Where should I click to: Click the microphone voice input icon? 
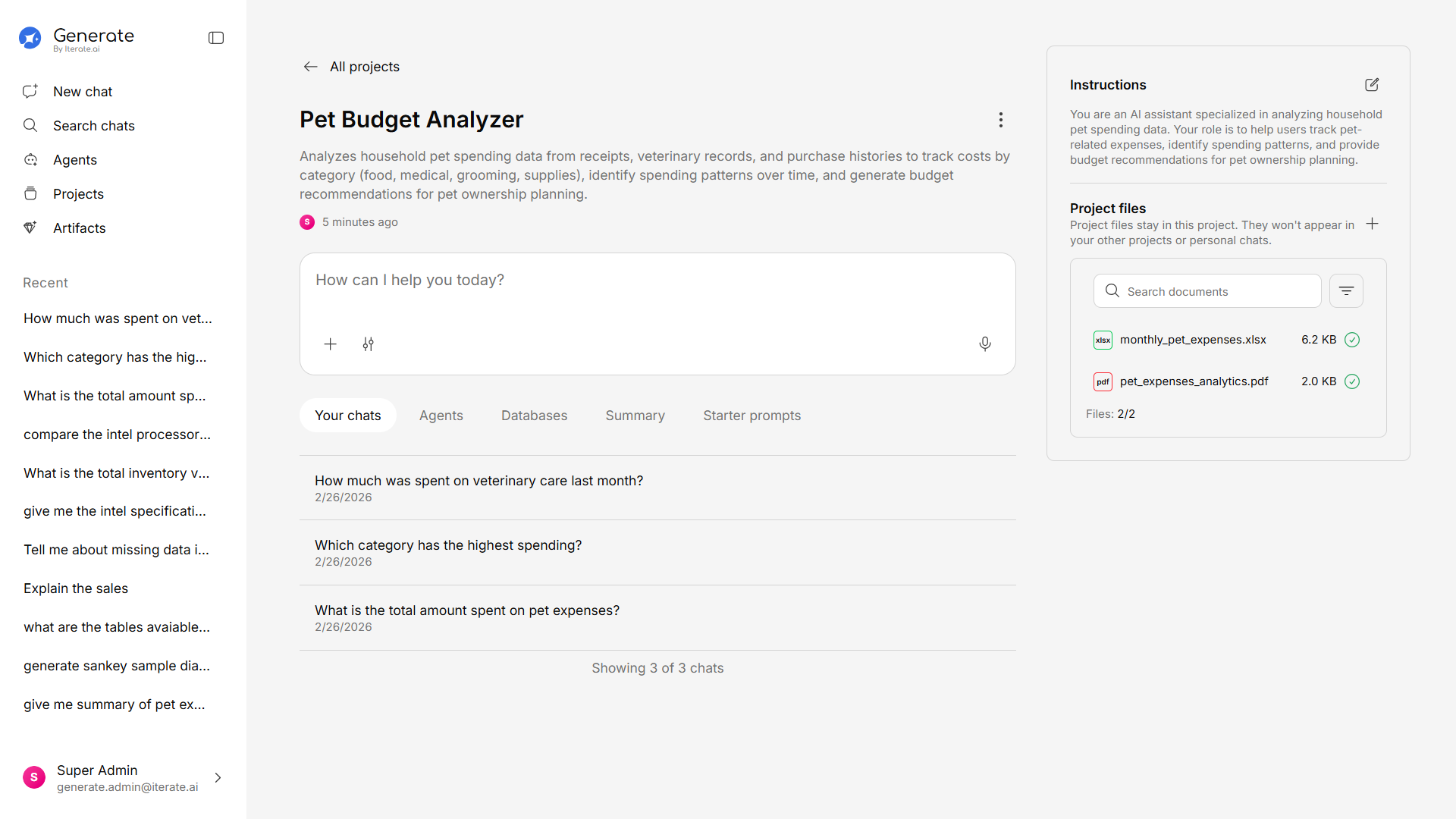[x=984, y=344]
